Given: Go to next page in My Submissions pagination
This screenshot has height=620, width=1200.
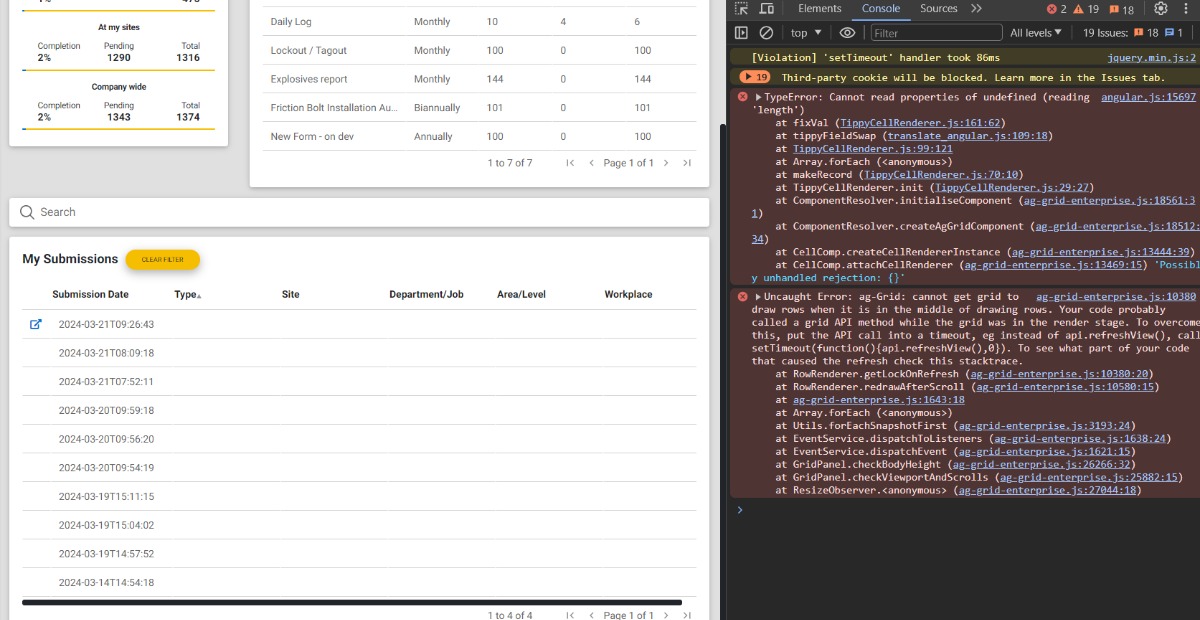Looking at the screenshot, I should [x=666, y=615].
